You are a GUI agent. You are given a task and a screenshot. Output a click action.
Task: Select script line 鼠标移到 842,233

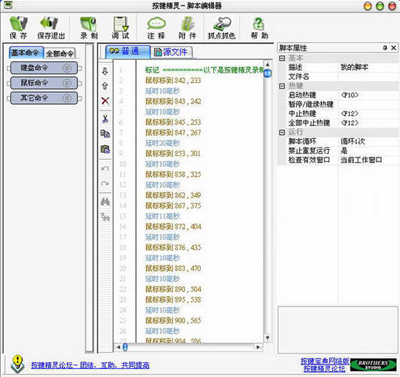(x=173, y=80)
